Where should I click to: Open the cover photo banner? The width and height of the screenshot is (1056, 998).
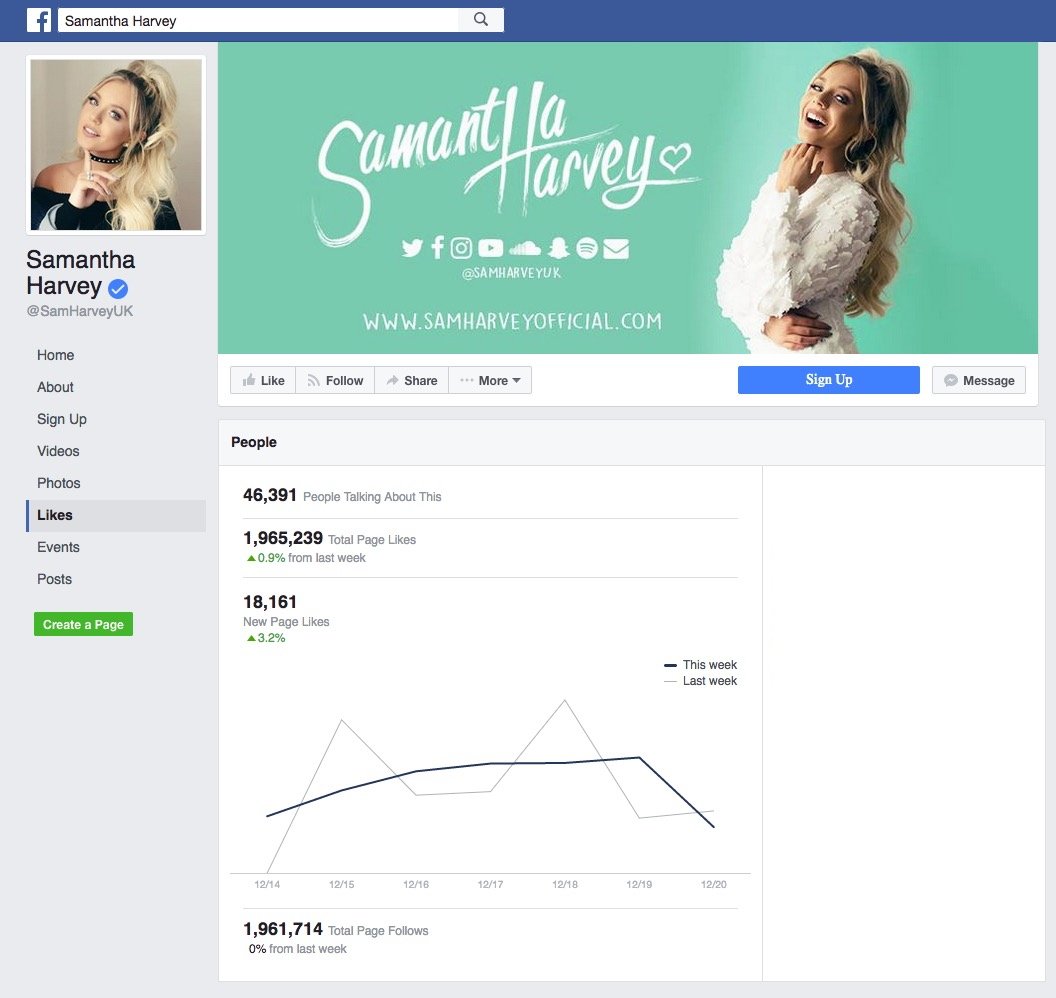tap(628, 198)
